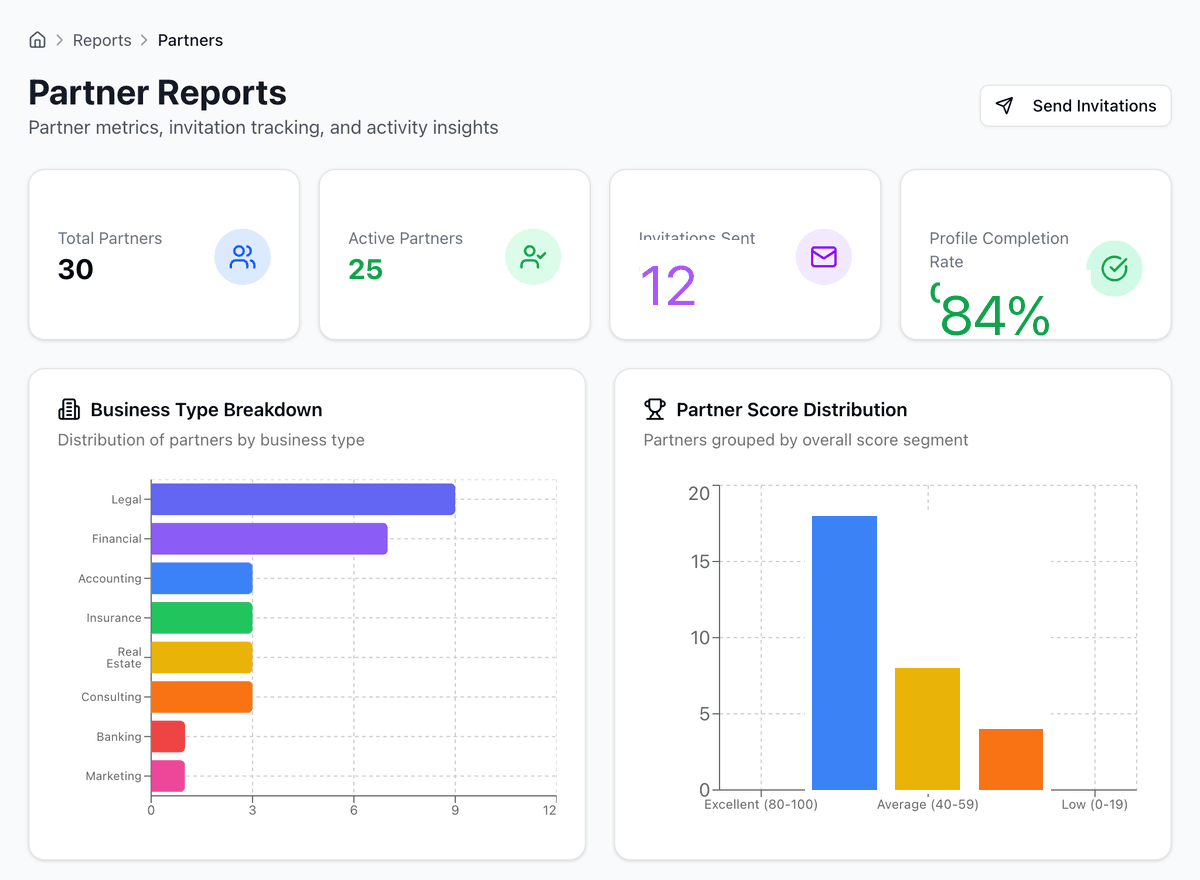1200x880 pixels.
Task: Click the Partner Score Distribution trophy icon
Action: (x=654, y=409)
